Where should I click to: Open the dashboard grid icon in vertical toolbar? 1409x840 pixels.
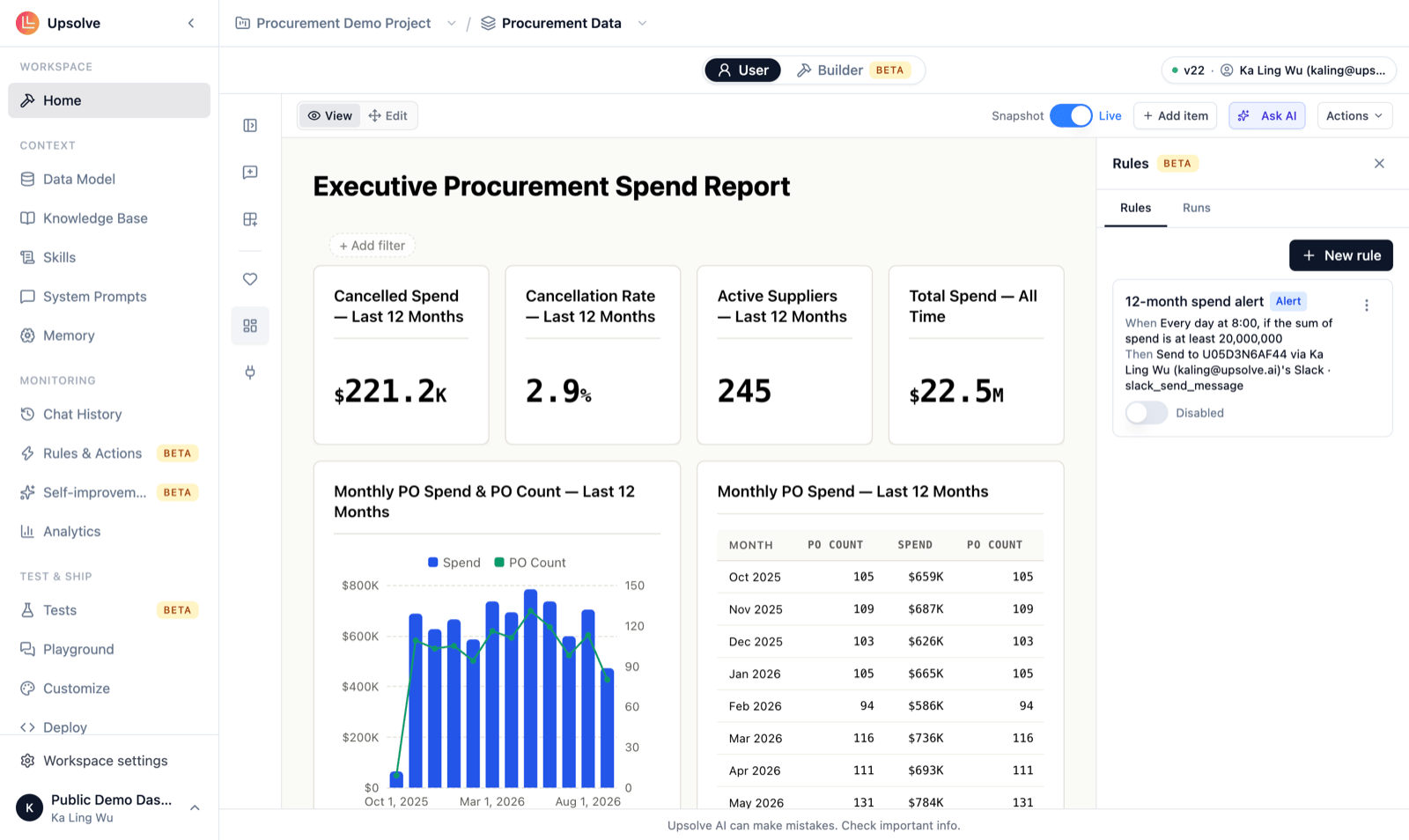pos(250,326)
